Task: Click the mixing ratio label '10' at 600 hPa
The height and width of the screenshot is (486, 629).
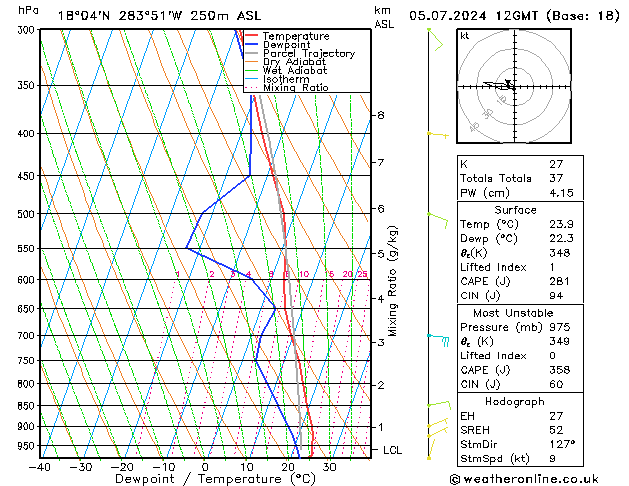Action: click(304, 274)
